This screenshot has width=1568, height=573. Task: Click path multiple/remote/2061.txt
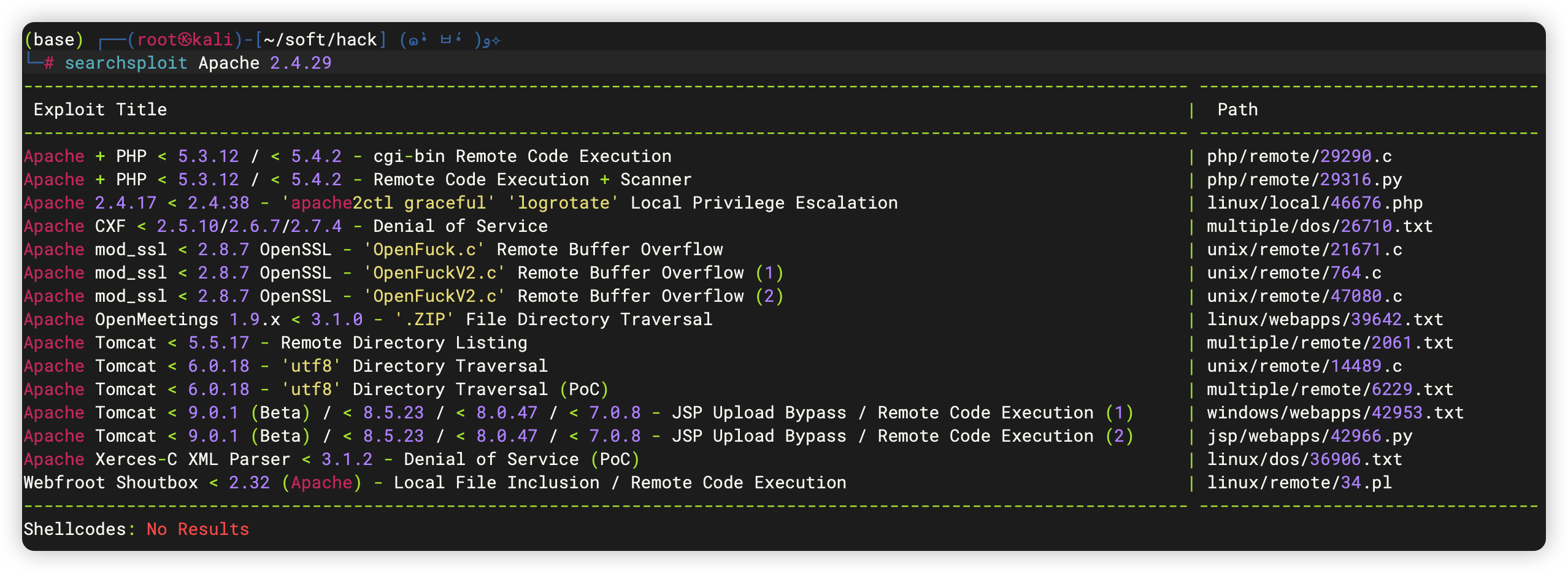(1330, 343)
